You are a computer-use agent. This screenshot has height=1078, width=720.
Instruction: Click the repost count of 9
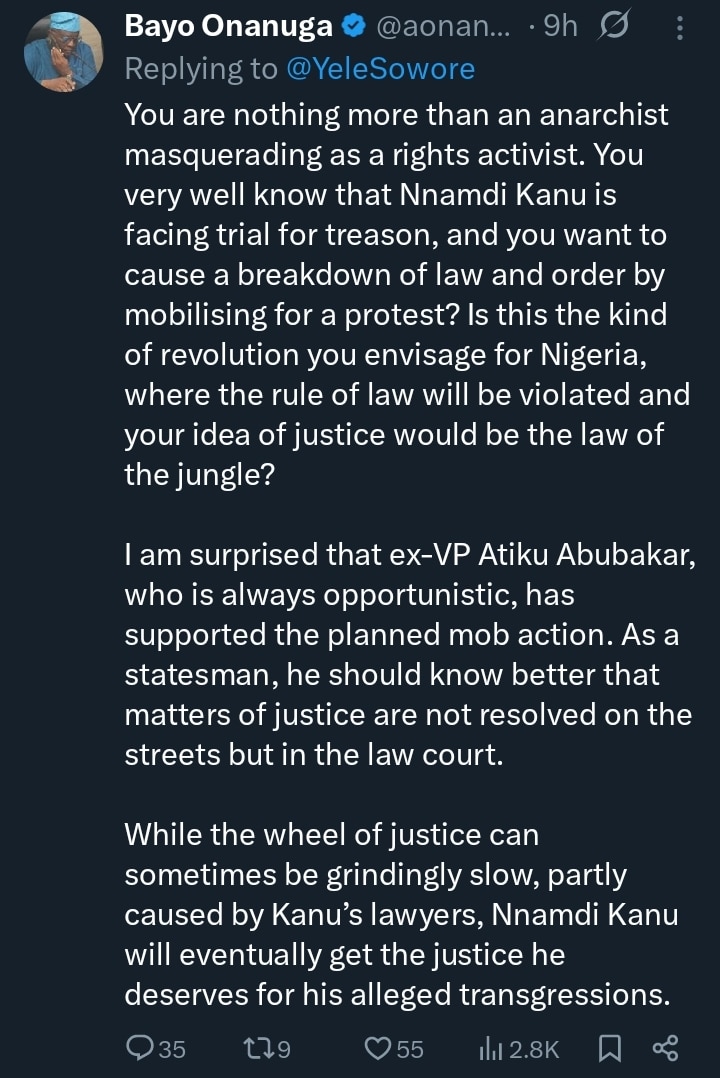coord(283,1049)
